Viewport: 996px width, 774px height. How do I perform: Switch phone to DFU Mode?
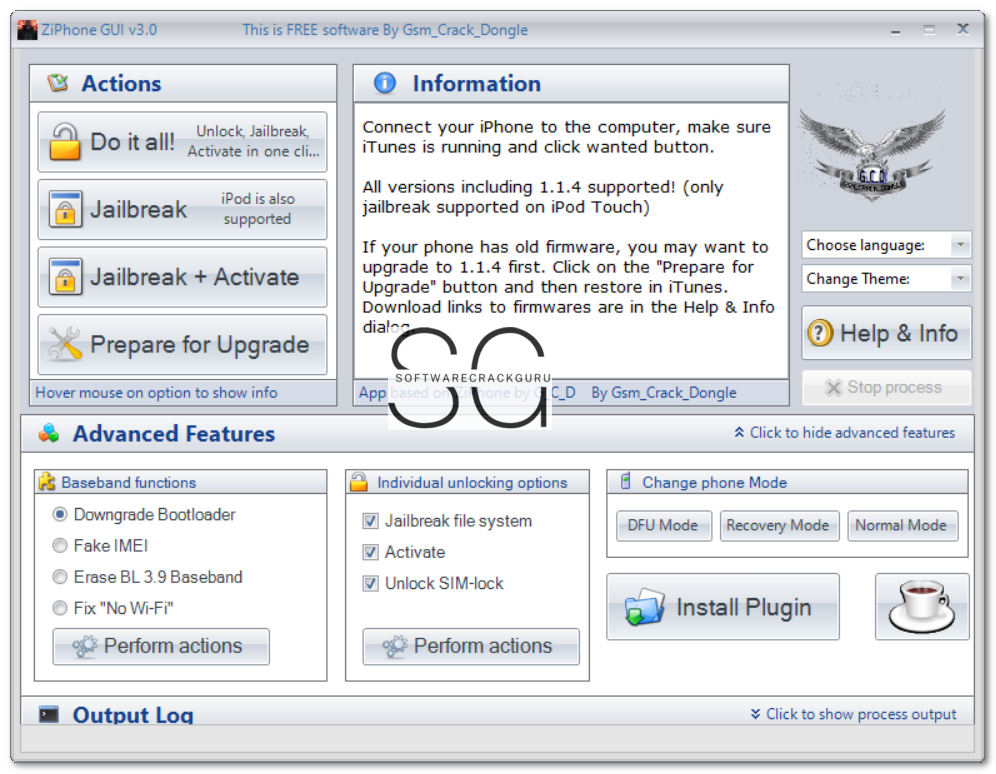click(663, 525)
